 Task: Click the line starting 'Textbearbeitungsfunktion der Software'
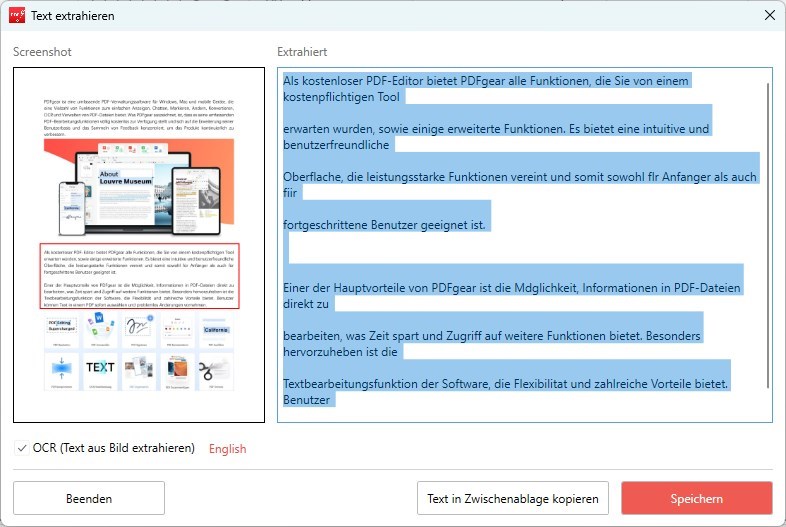point(506,384)
